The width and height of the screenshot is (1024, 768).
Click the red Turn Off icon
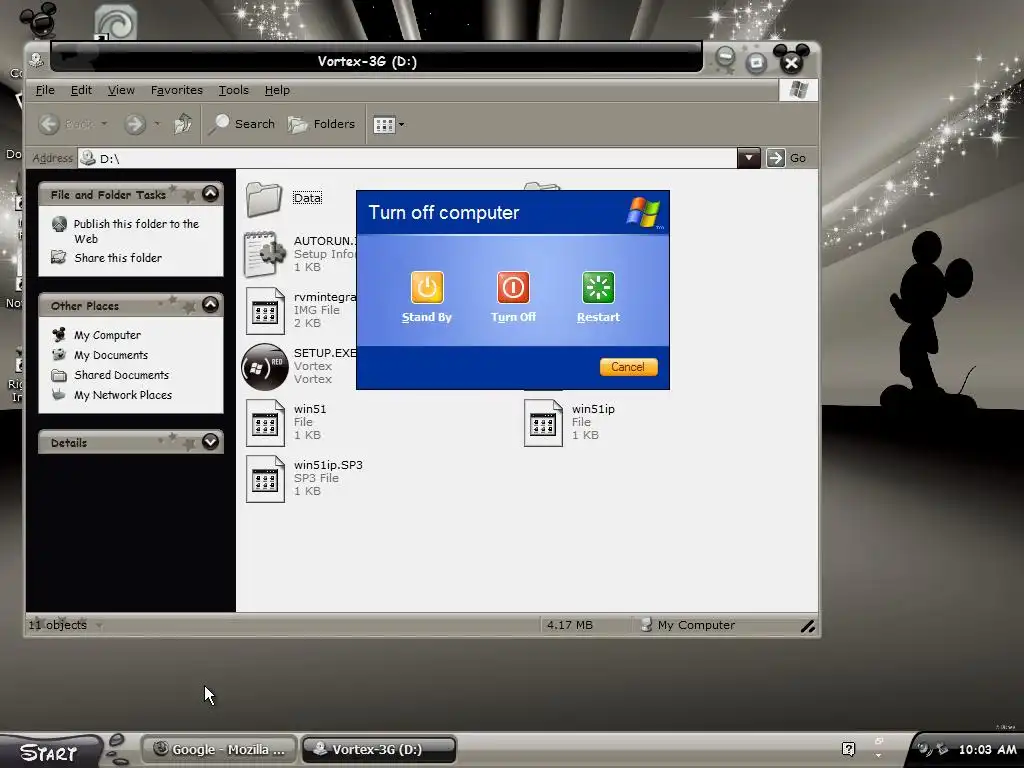click(513, 287)
